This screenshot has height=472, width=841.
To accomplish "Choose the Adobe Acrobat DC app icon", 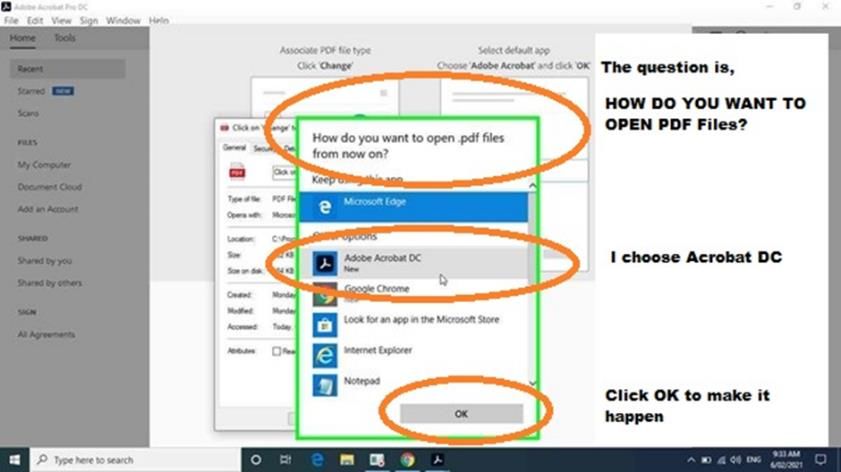I will coord(325,263).
